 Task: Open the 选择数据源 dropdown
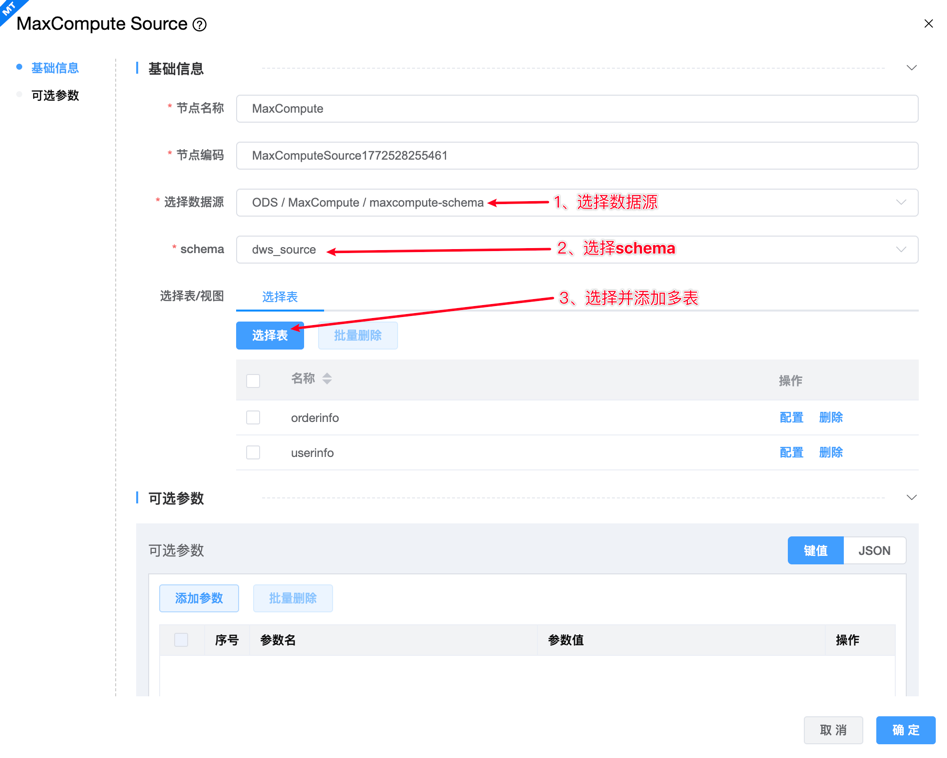(577, 202)
